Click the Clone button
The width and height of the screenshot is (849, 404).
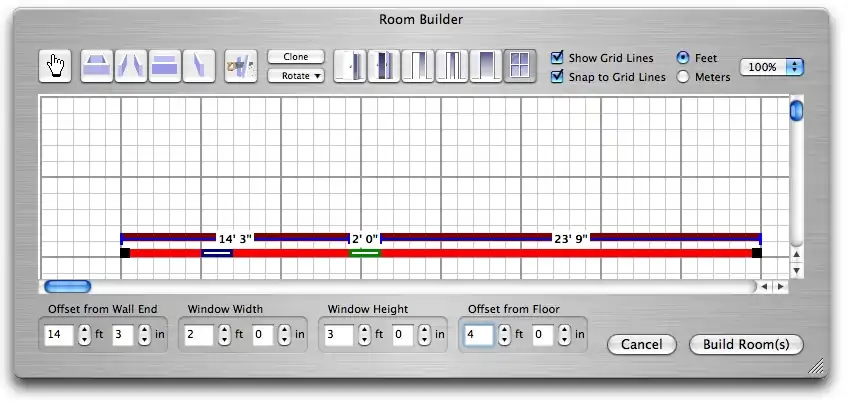point(296,57)
